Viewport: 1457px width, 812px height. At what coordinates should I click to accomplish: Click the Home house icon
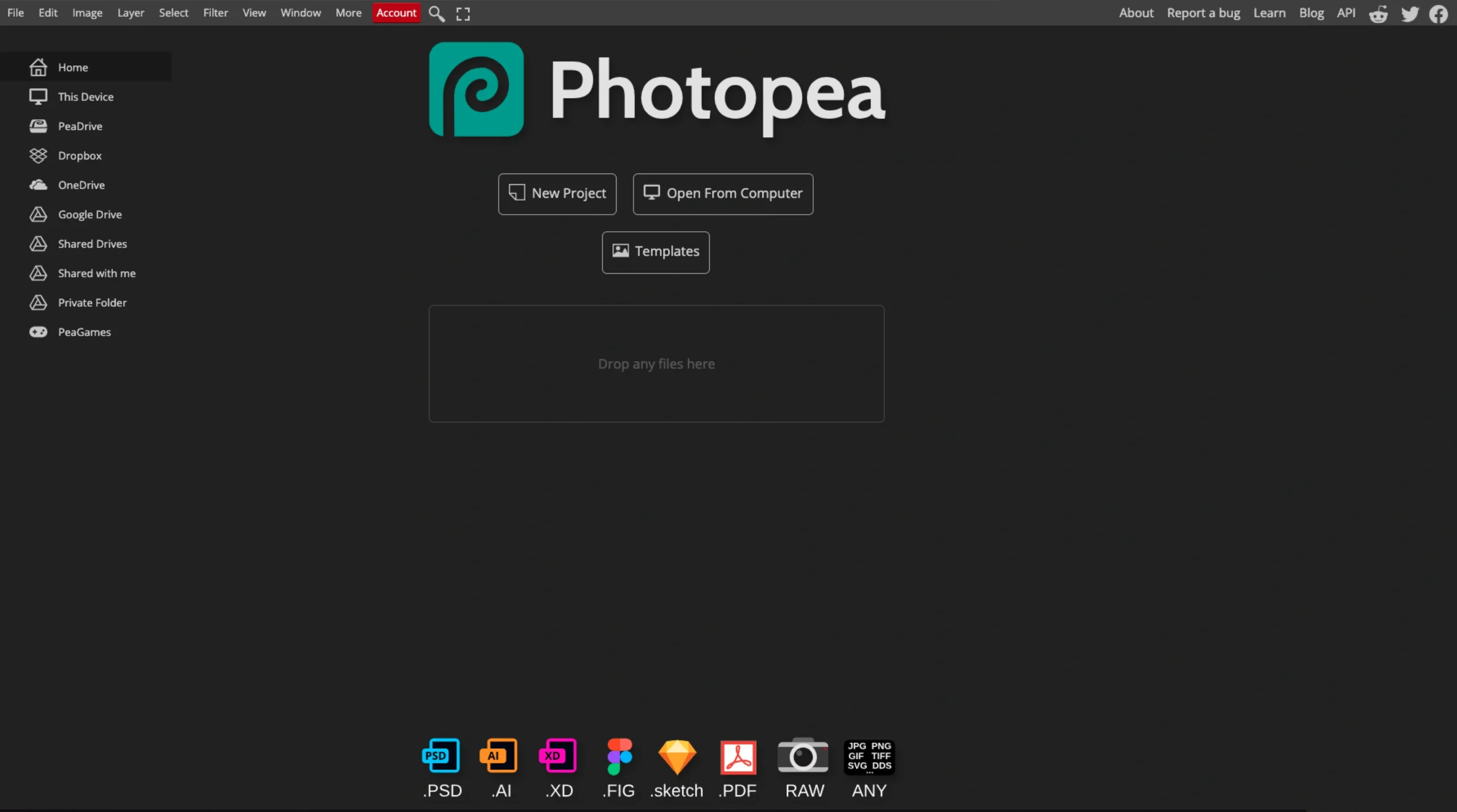click(x=38, y=67)
